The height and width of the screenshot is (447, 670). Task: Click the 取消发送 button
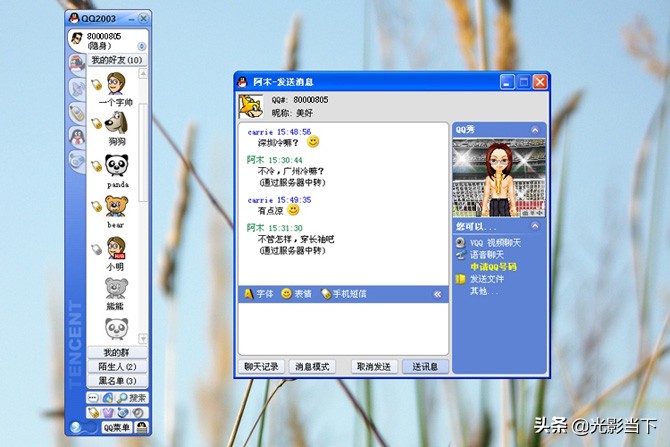[374, 367]
